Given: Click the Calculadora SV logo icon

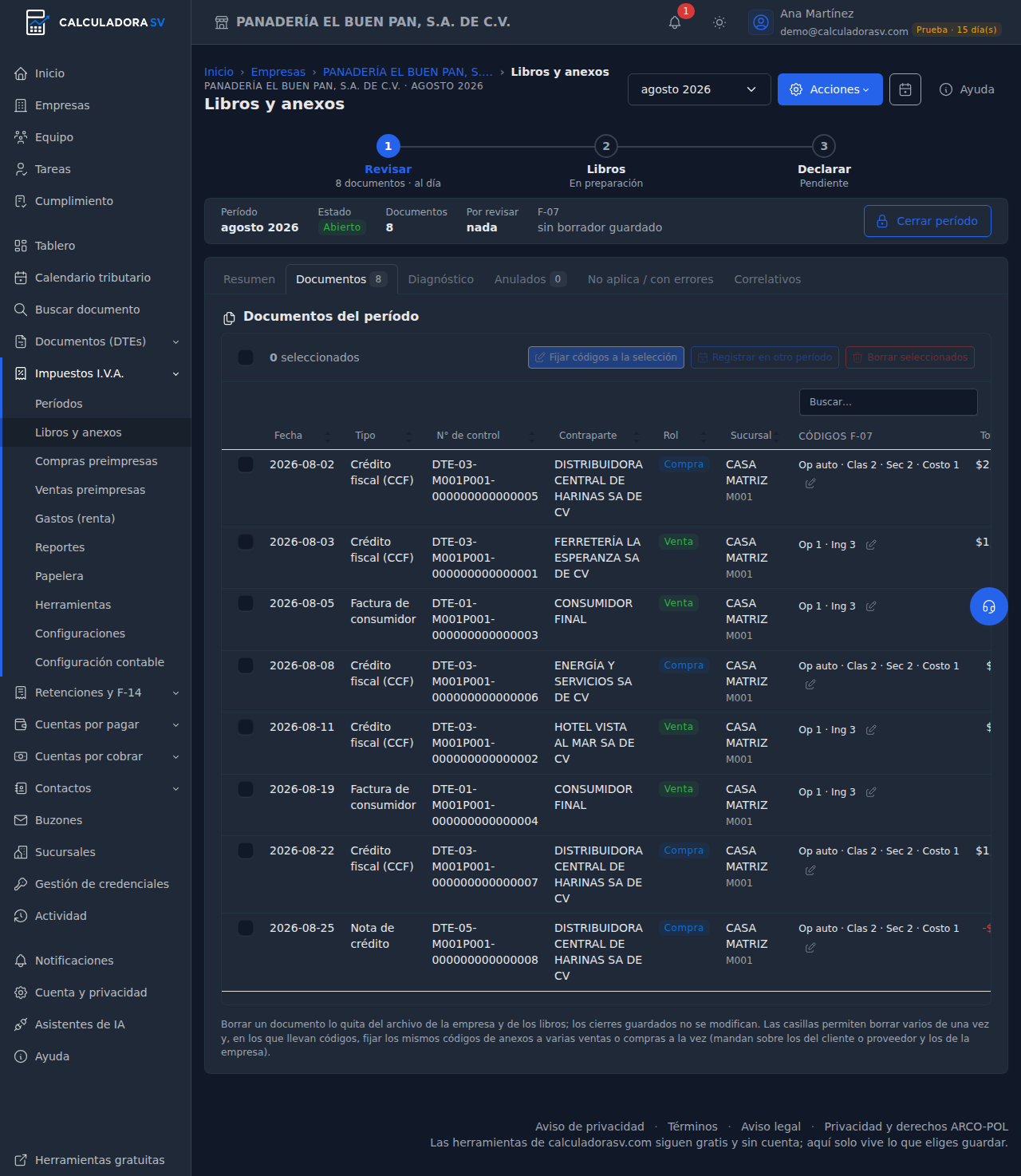Looking at the screenshot, I should point(37,22).
